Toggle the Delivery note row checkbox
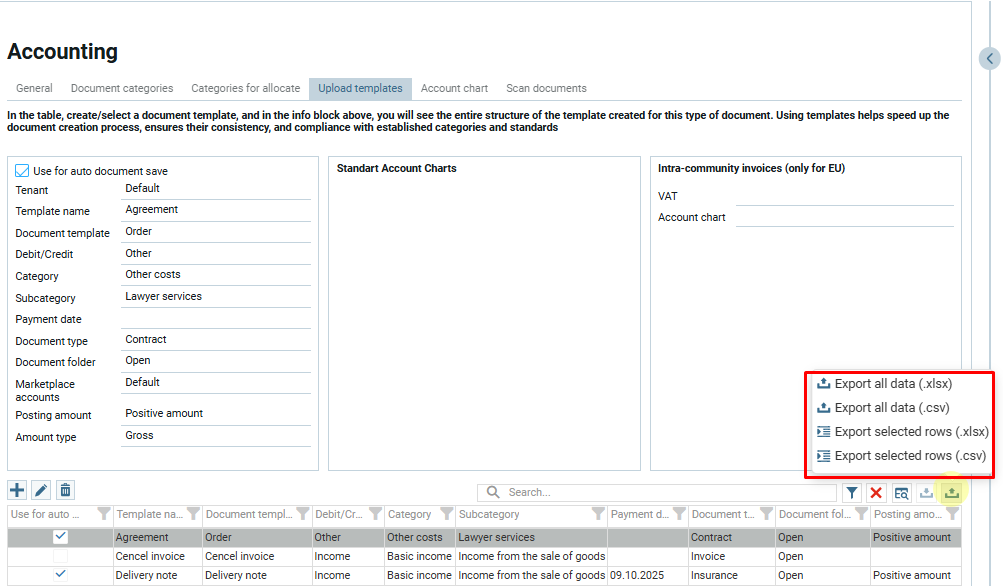Viewport: 1003px width, 586px height. point(60,574)
